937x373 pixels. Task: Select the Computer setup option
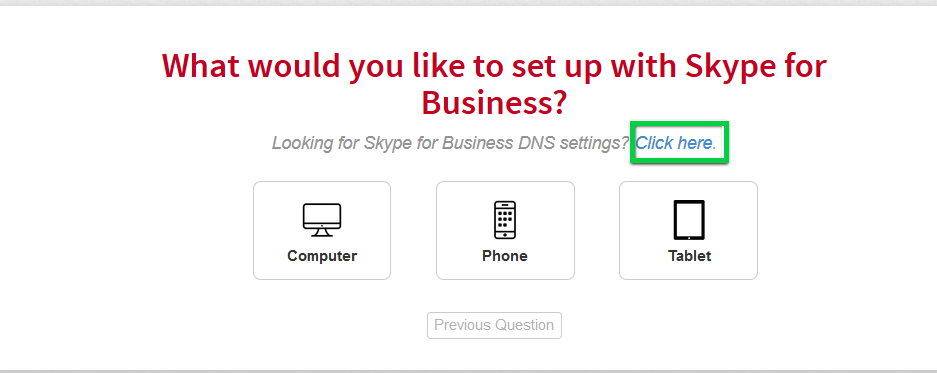(321, 230)
